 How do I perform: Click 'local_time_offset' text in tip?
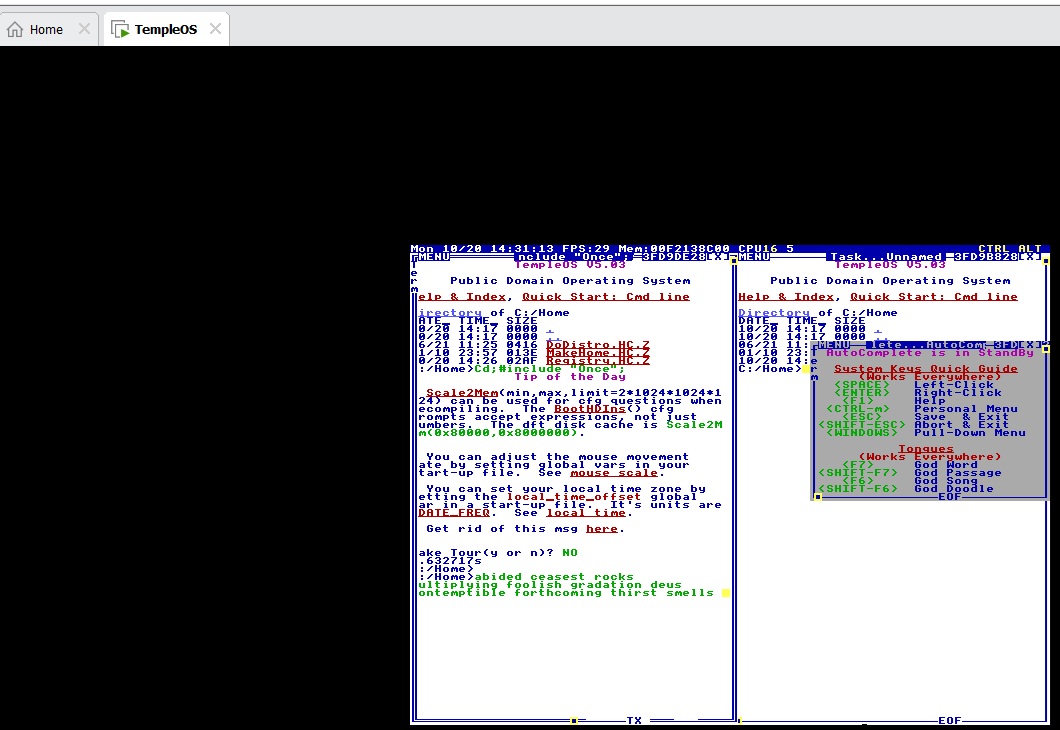coord(574,497)
